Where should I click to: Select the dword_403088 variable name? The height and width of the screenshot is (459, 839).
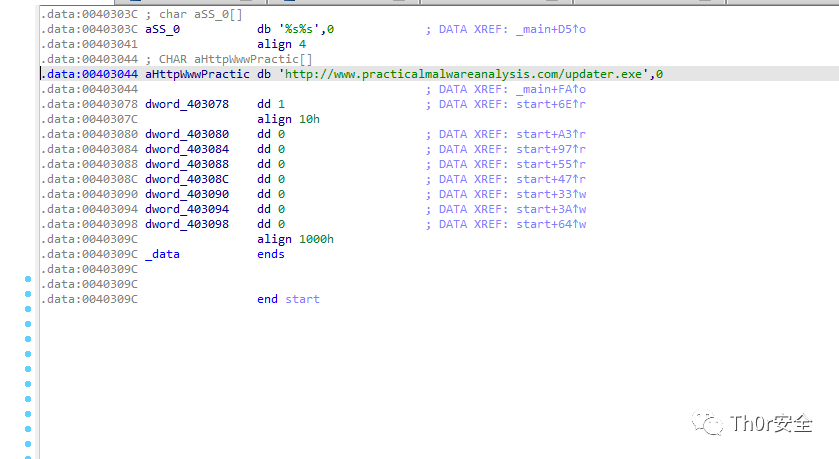(x=187, y=164)
